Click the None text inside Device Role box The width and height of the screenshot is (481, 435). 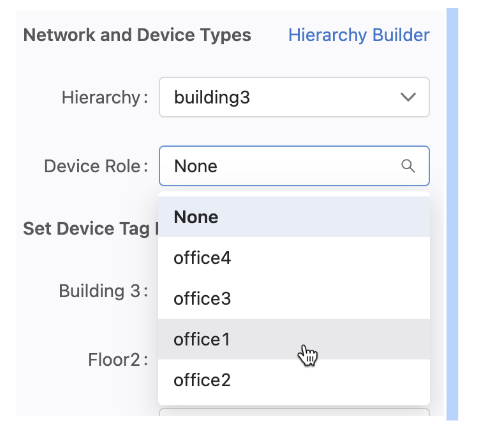[x=196, y=166]
